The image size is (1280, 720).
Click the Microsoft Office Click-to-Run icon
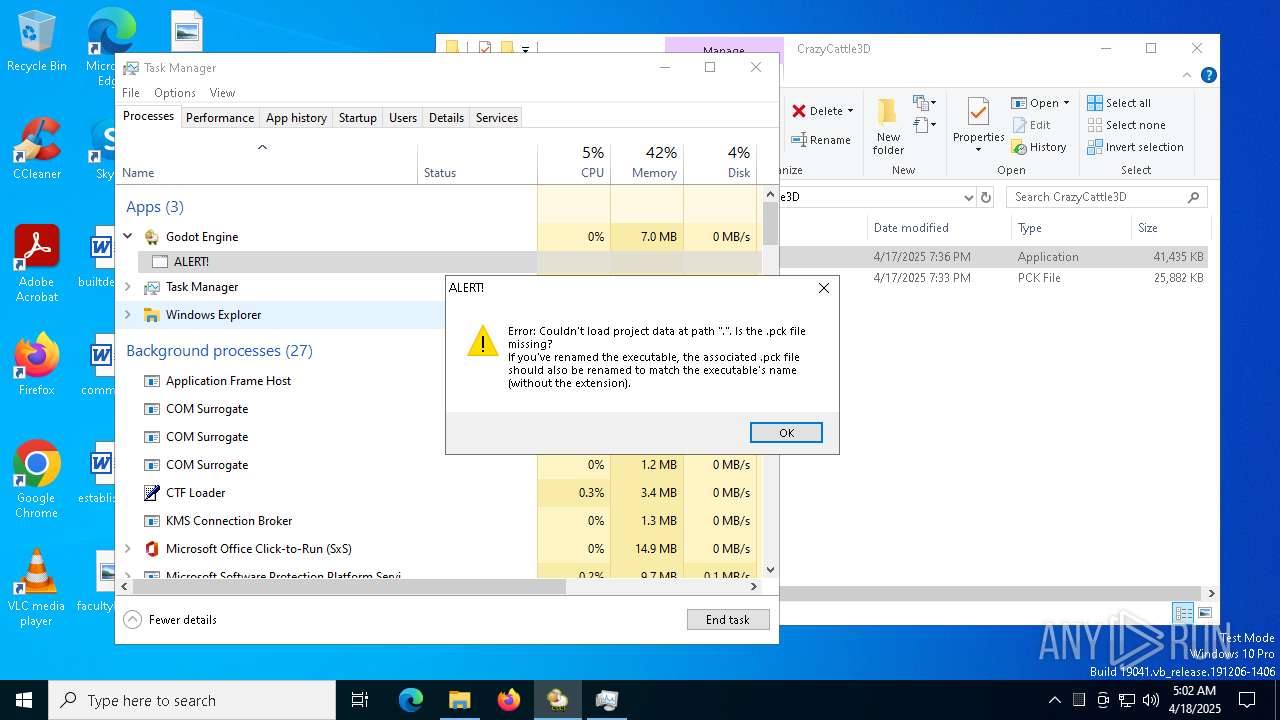click(152, 549)
